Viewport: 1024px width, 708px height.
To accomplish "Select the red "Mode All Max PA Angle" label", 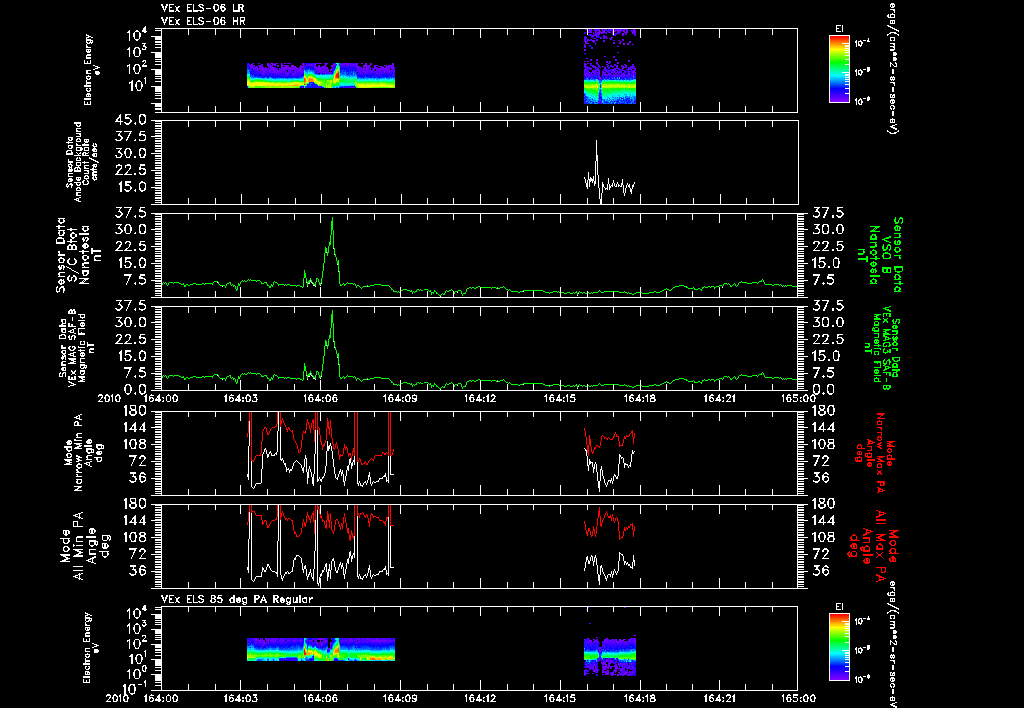I will (872, 546).
